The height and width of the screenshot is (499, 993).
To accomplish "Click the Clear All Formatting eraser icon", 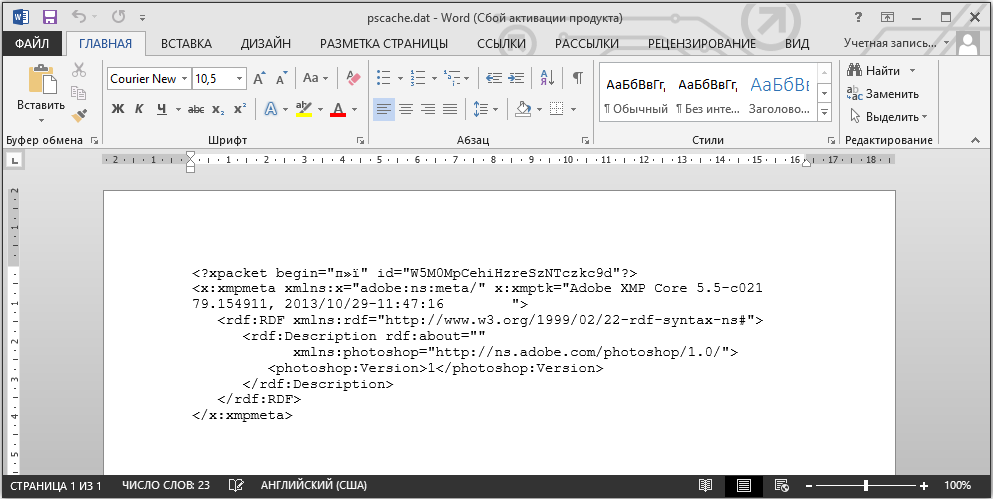I will [352, 78].
